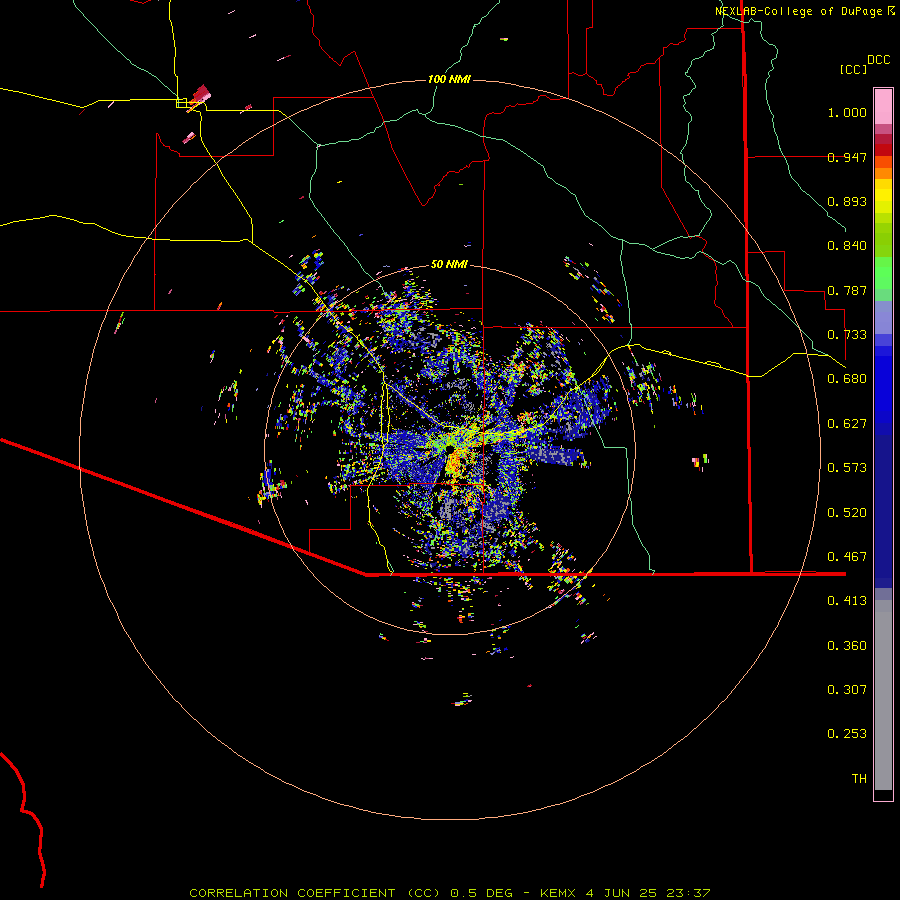
Task: Click the 0.520 scale value
Action: [x=847, y=513]
